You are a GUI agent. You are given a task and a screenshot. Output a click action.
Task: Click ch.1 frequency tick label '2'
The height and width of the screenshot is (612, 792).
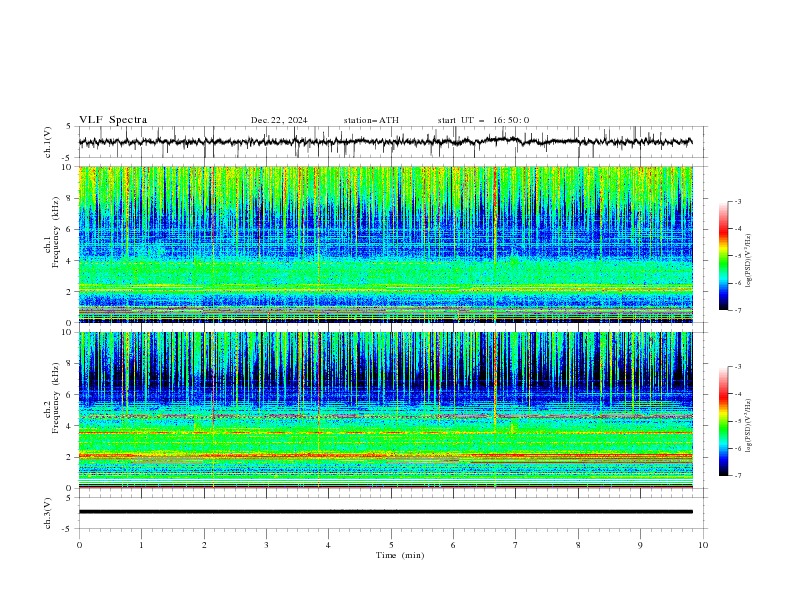[x=70, y=291]
